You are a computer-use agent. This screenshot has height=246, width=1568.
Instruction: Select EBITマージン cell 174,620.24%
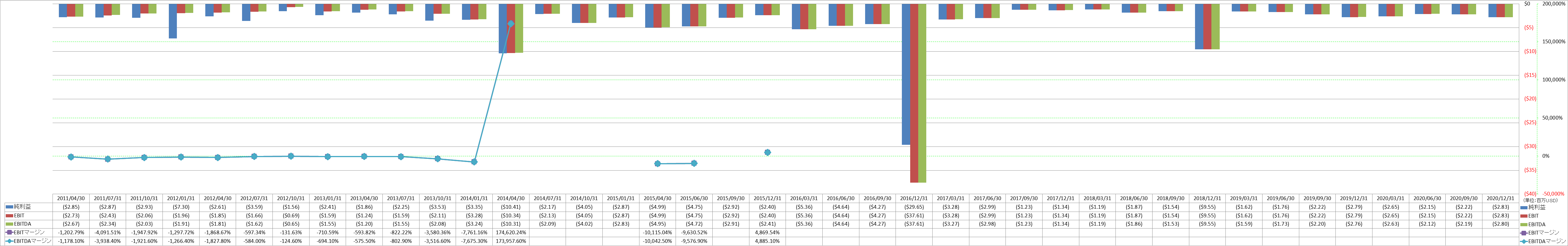511,233
